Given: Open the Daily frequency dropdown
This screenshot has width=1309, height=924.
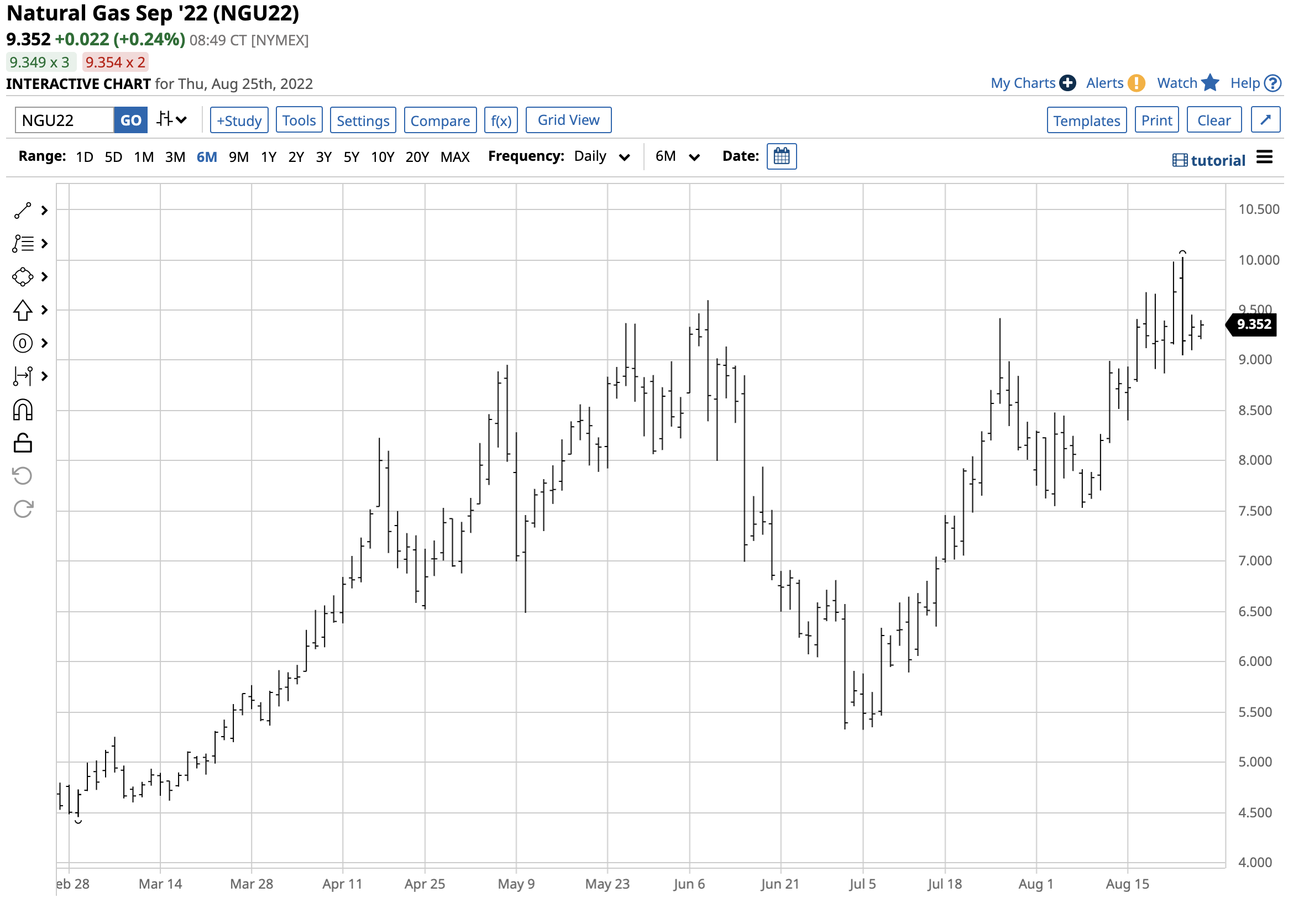Looking at the screenshot, I should pos(602,157).
